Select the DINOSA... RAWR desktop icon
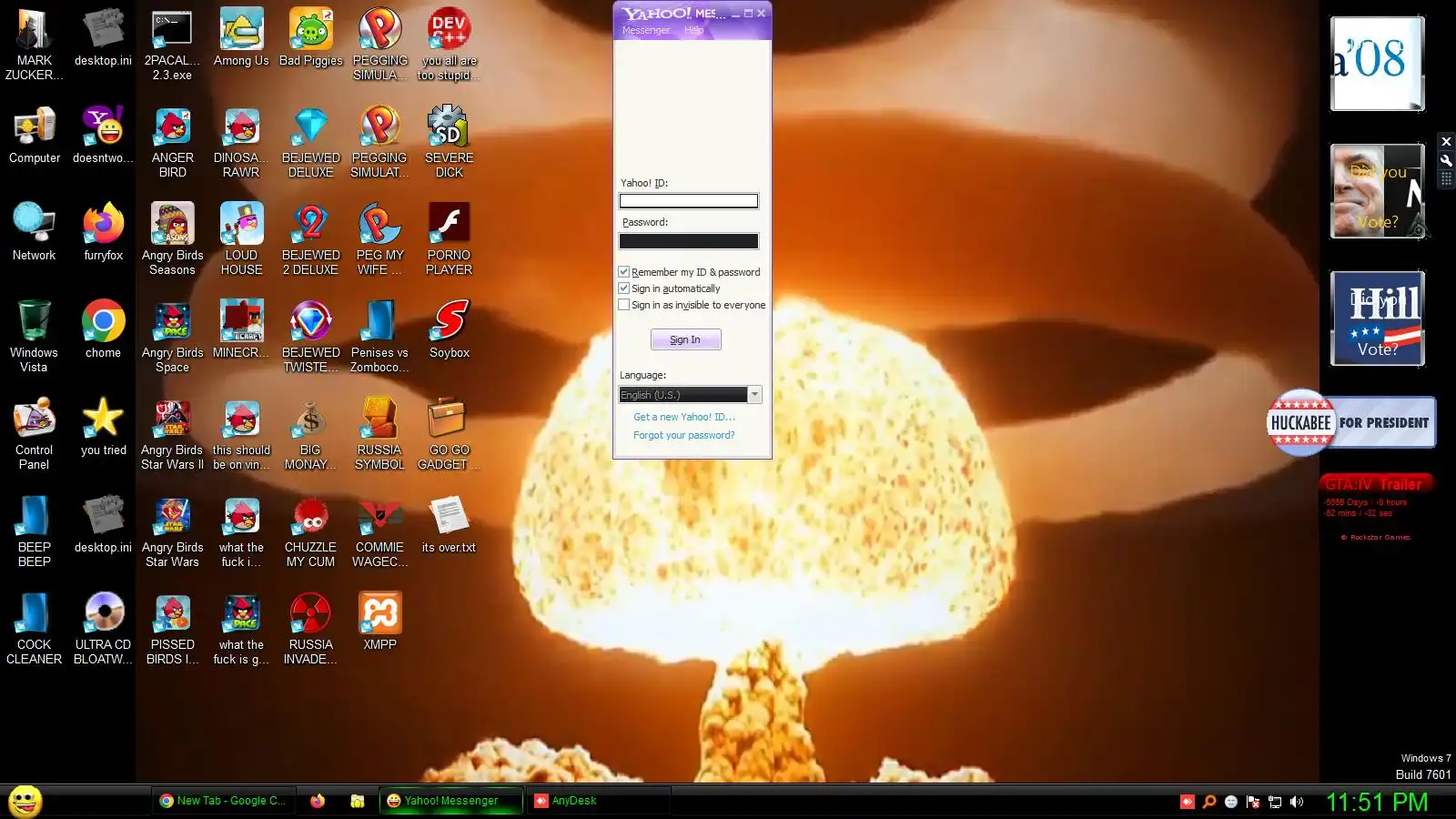Screen dimensions: 1456x819 pyautogui.click(x=241, y=141)
